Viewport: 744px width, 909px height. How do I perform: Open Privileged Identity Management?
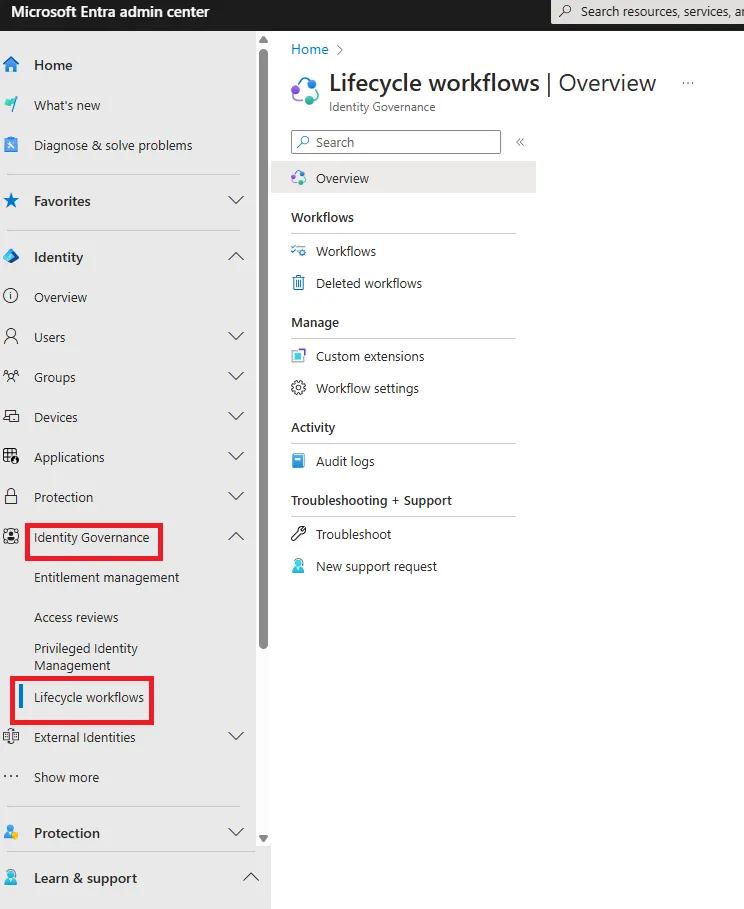point(86,657)
